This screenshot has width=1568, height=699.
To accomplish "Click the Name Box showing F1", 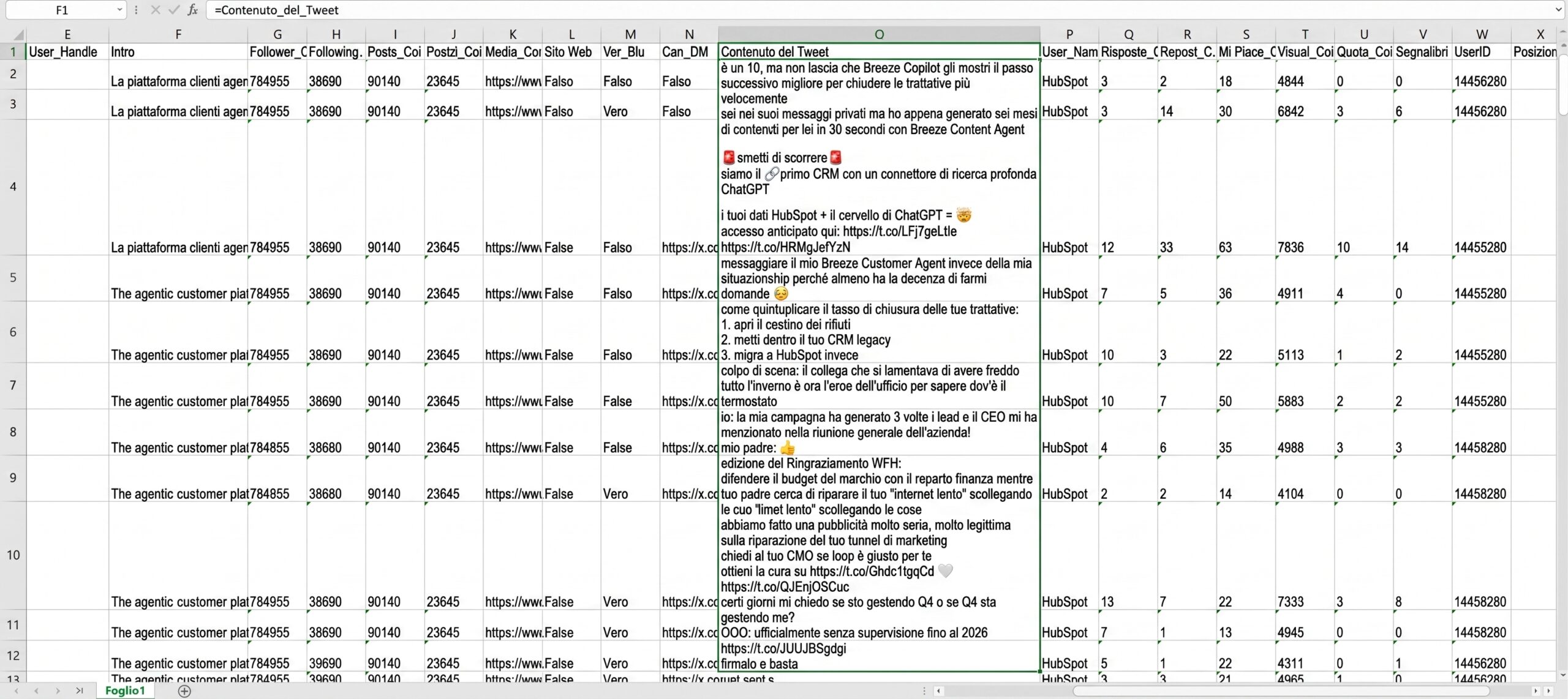I will click(62, 10).
